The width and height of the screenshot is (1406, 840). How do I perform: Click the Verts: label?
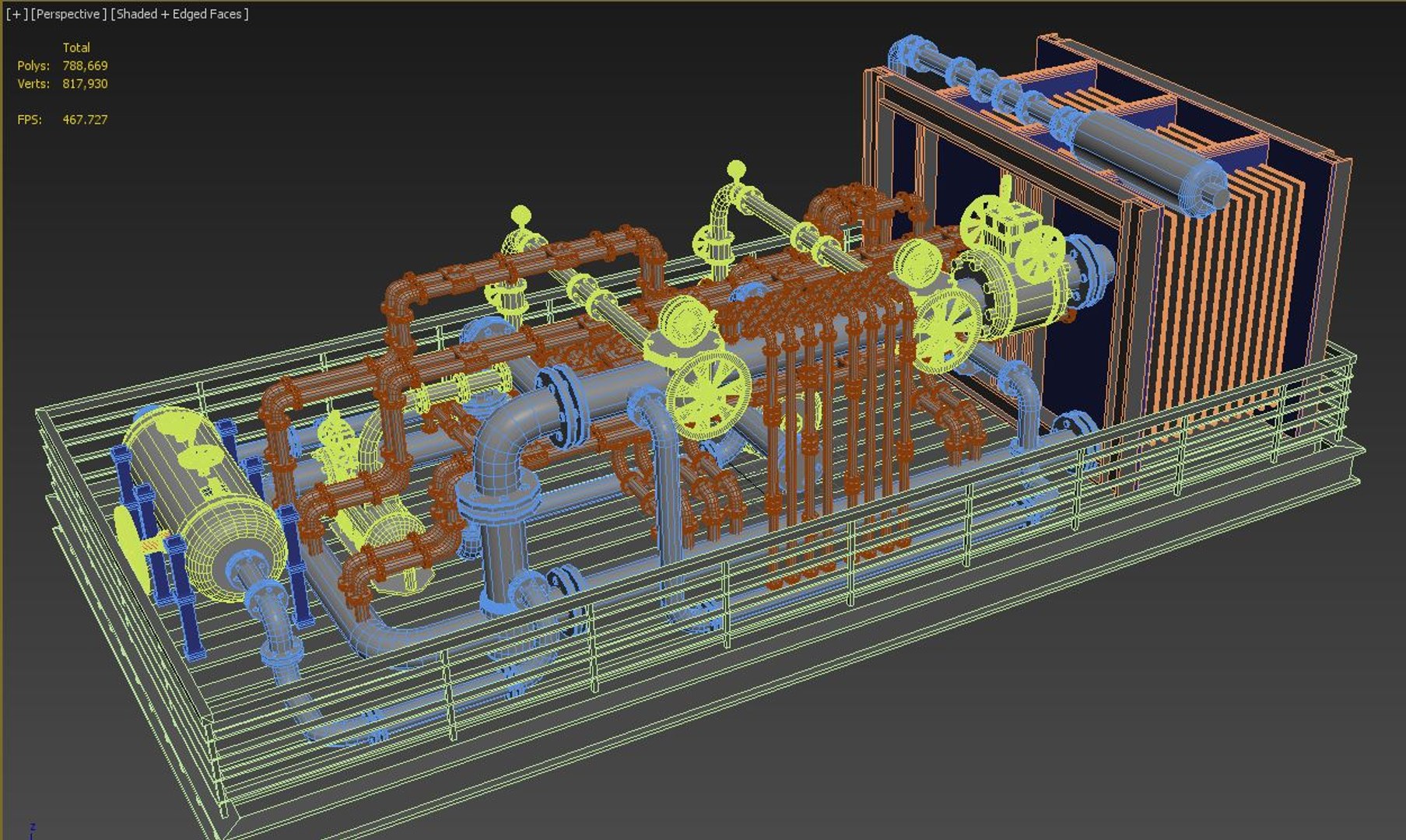pos(33,84)
